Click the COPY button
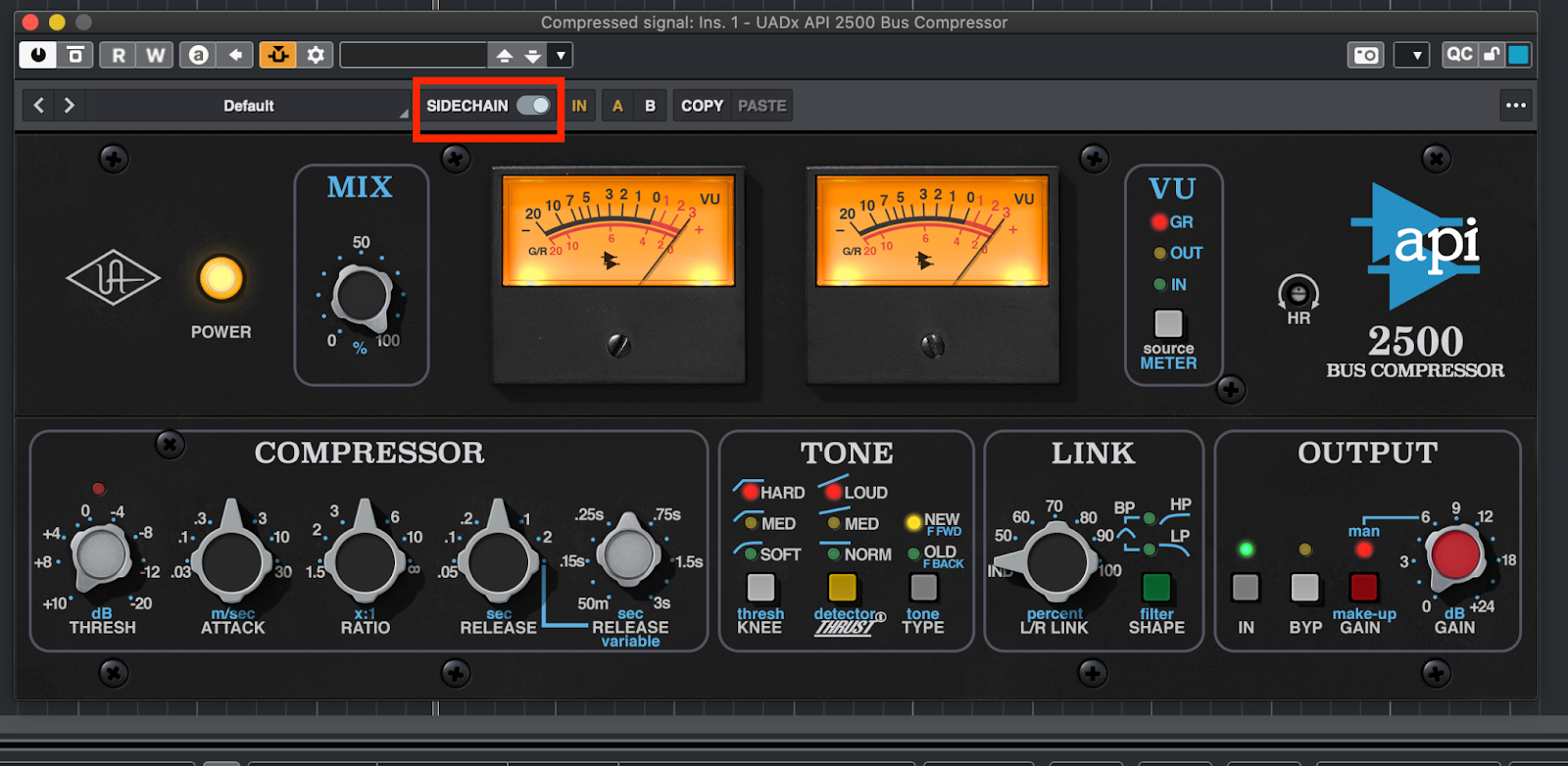1568x766 pixels. point(702,106)
